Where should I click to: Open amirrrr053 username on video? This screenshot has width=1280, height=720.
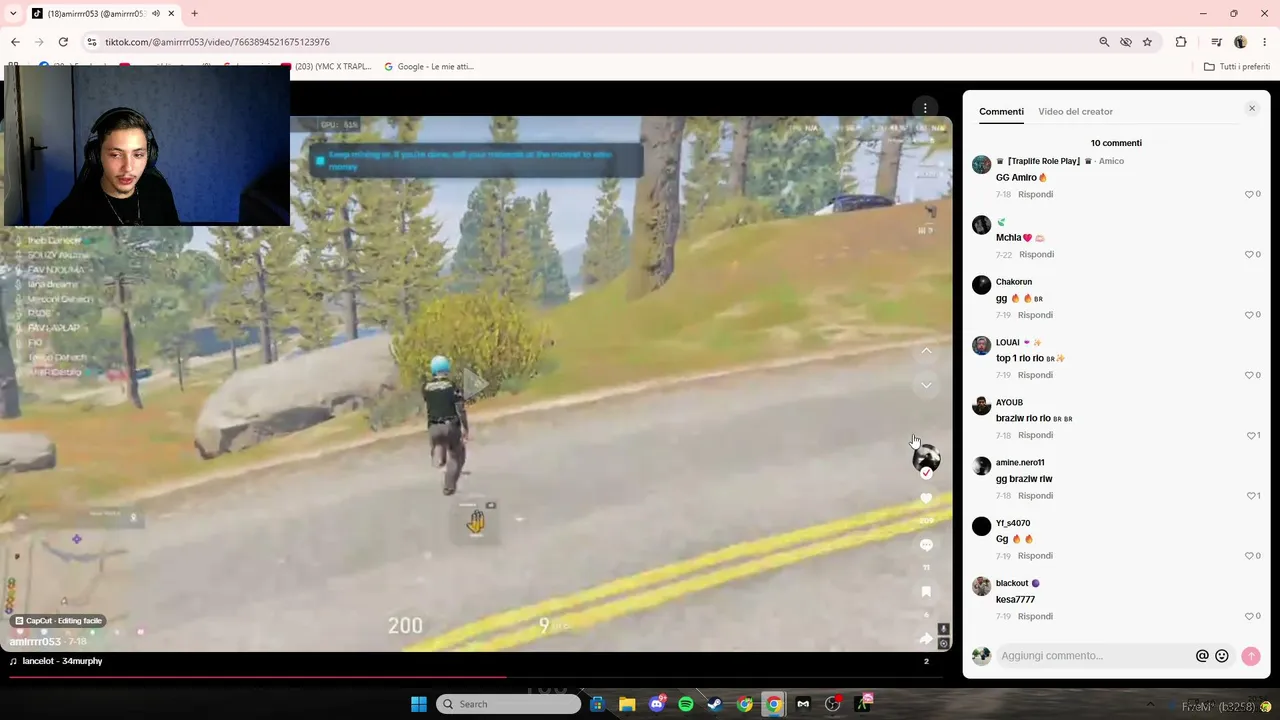click(x=35, y=642)
